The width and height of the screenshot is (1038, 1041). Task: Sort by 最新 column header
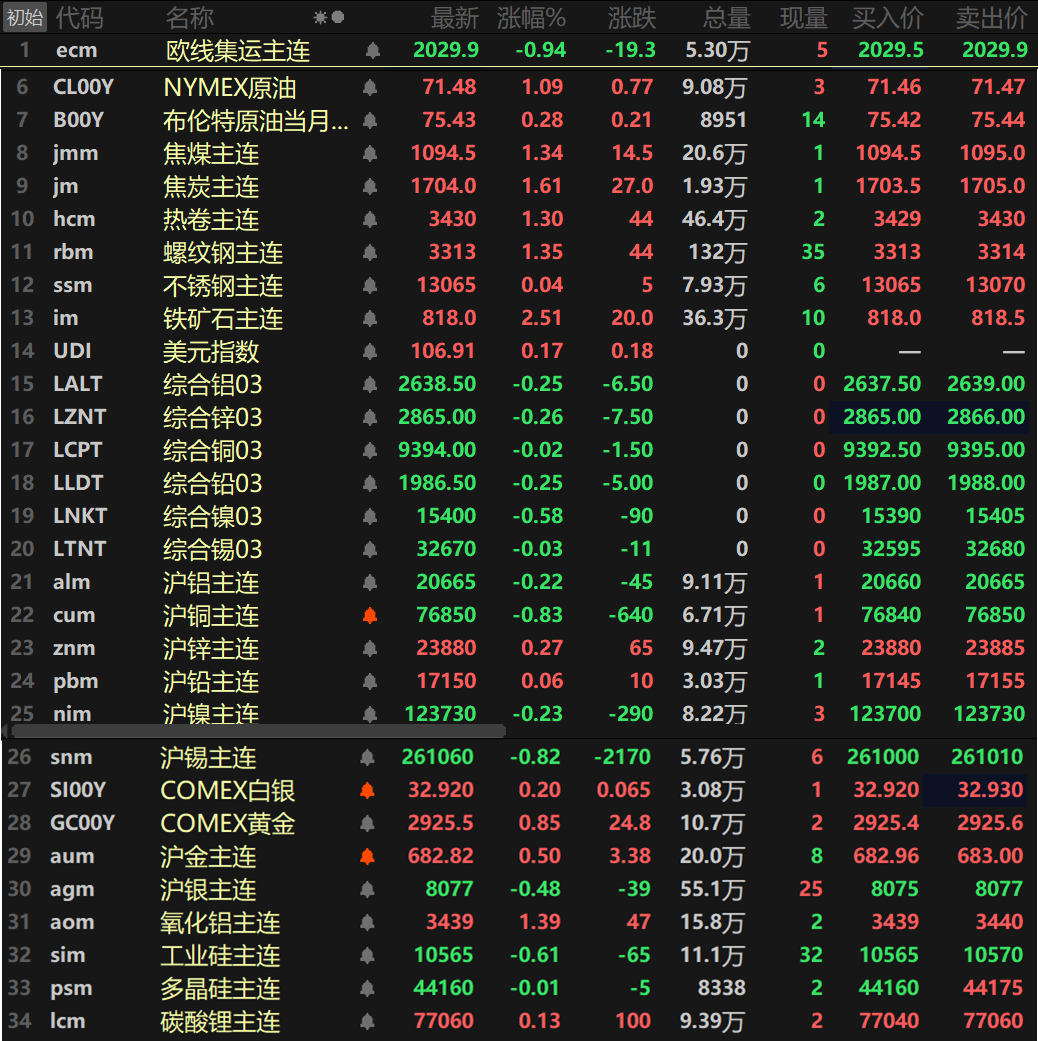pos(454,17)
